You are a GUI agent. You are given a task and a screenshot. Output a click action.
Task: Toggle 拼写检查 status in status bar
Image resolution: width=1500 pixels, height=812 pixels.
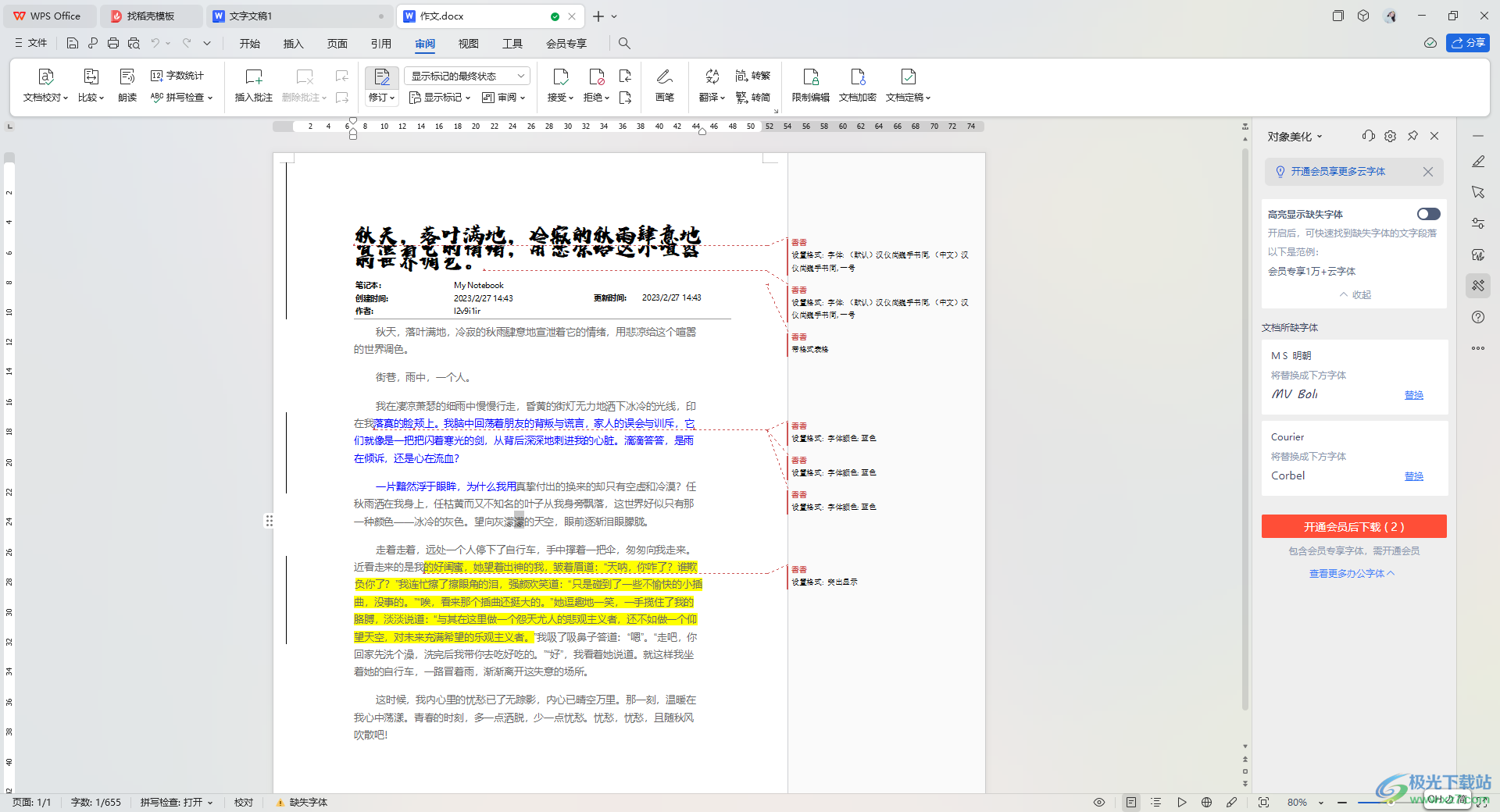(x=177, y=802)
